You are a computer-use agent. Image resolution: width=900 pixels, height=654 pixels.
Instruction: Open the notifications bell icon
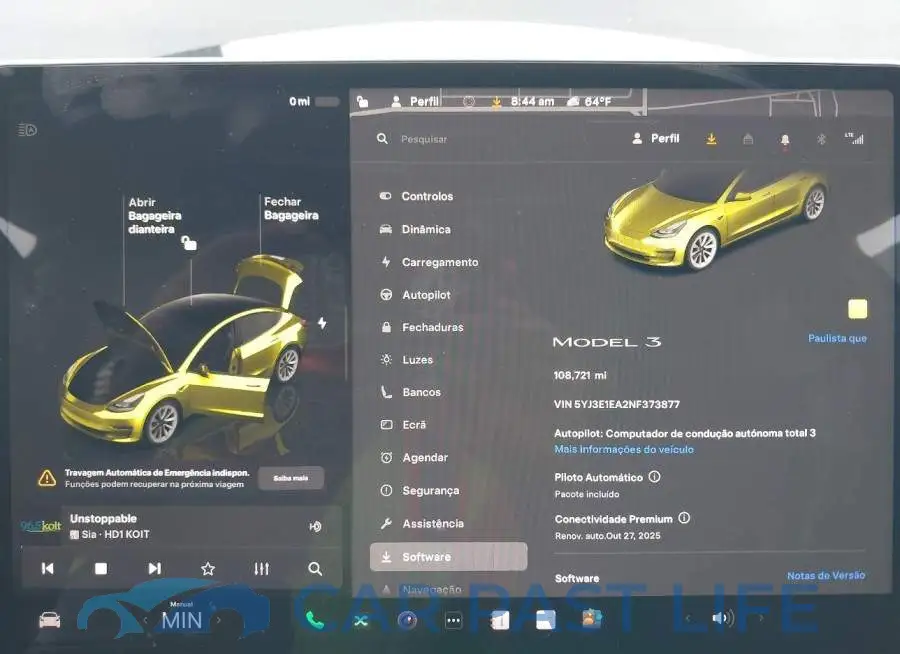785,140
